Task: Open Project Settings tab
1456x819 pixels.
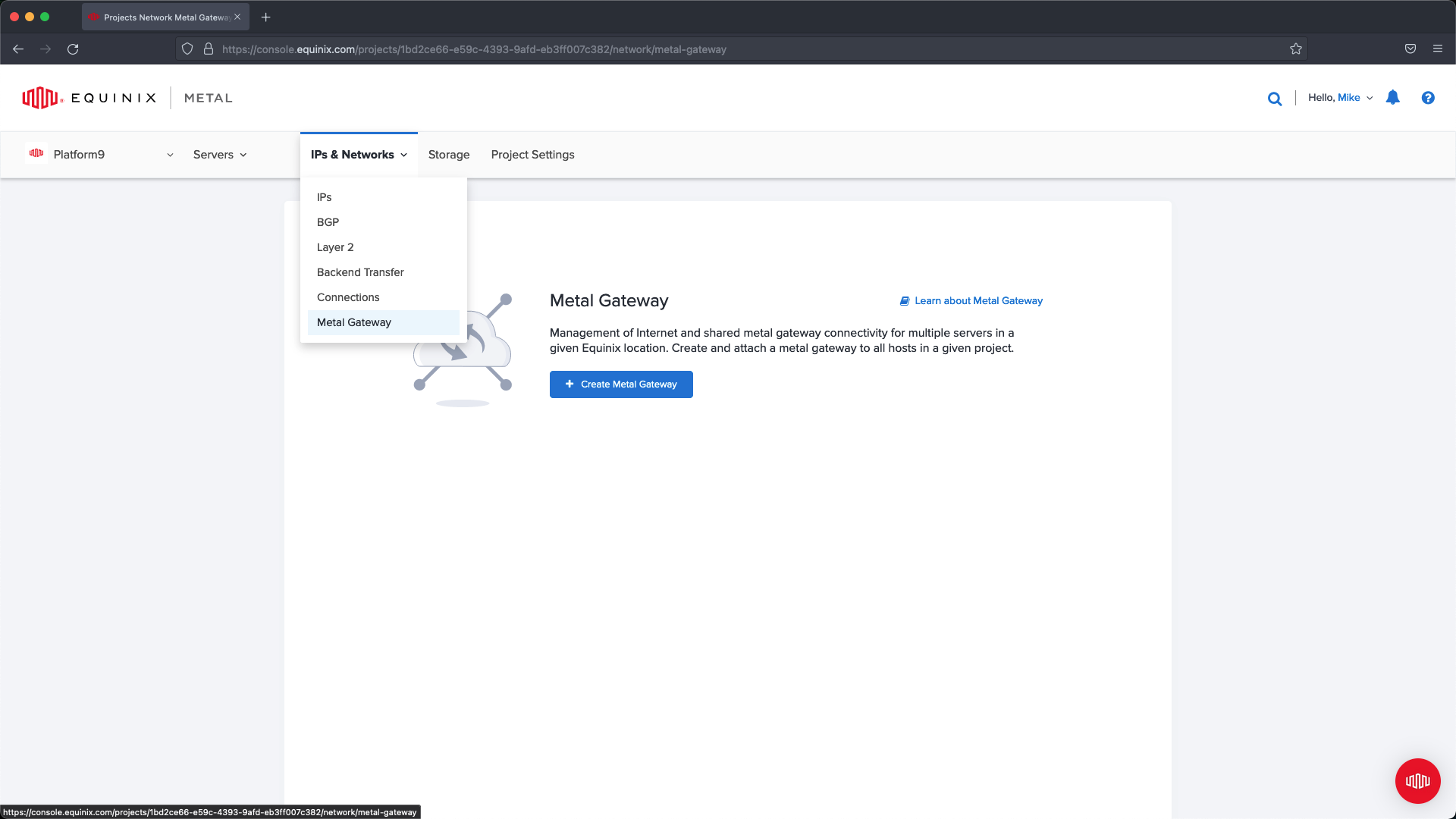Action: click(x=532, y=155)
